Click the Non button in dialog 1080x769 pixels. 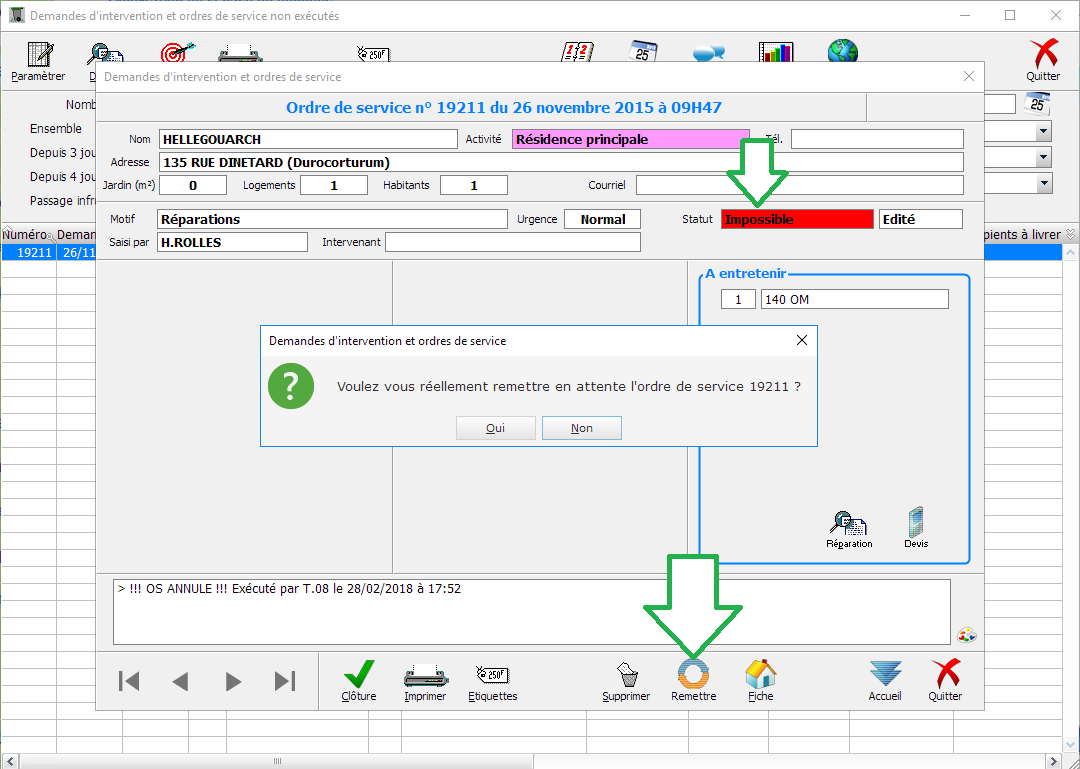coord(582,428)
